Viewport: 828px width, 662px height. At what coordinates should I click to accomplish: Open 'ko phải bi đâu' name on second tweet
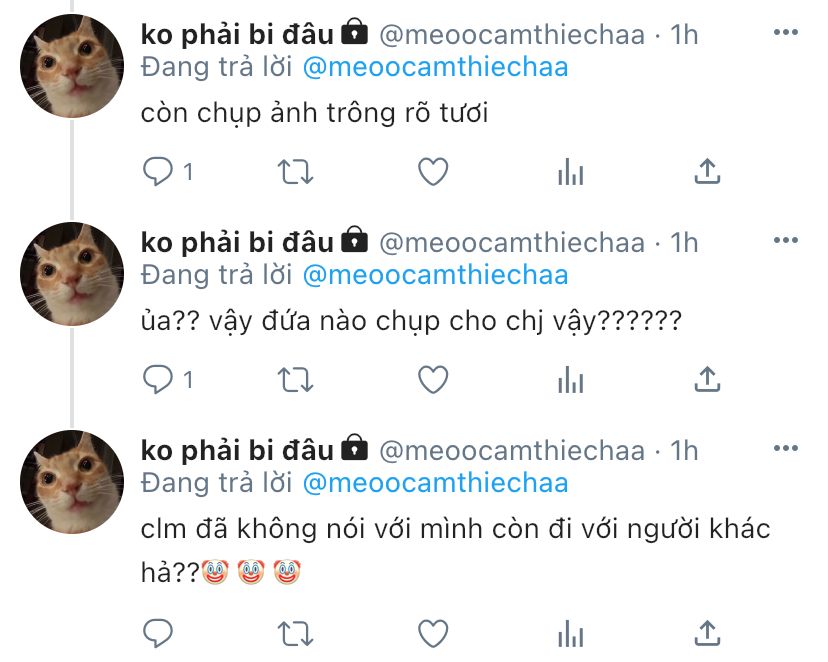point(237,243)
